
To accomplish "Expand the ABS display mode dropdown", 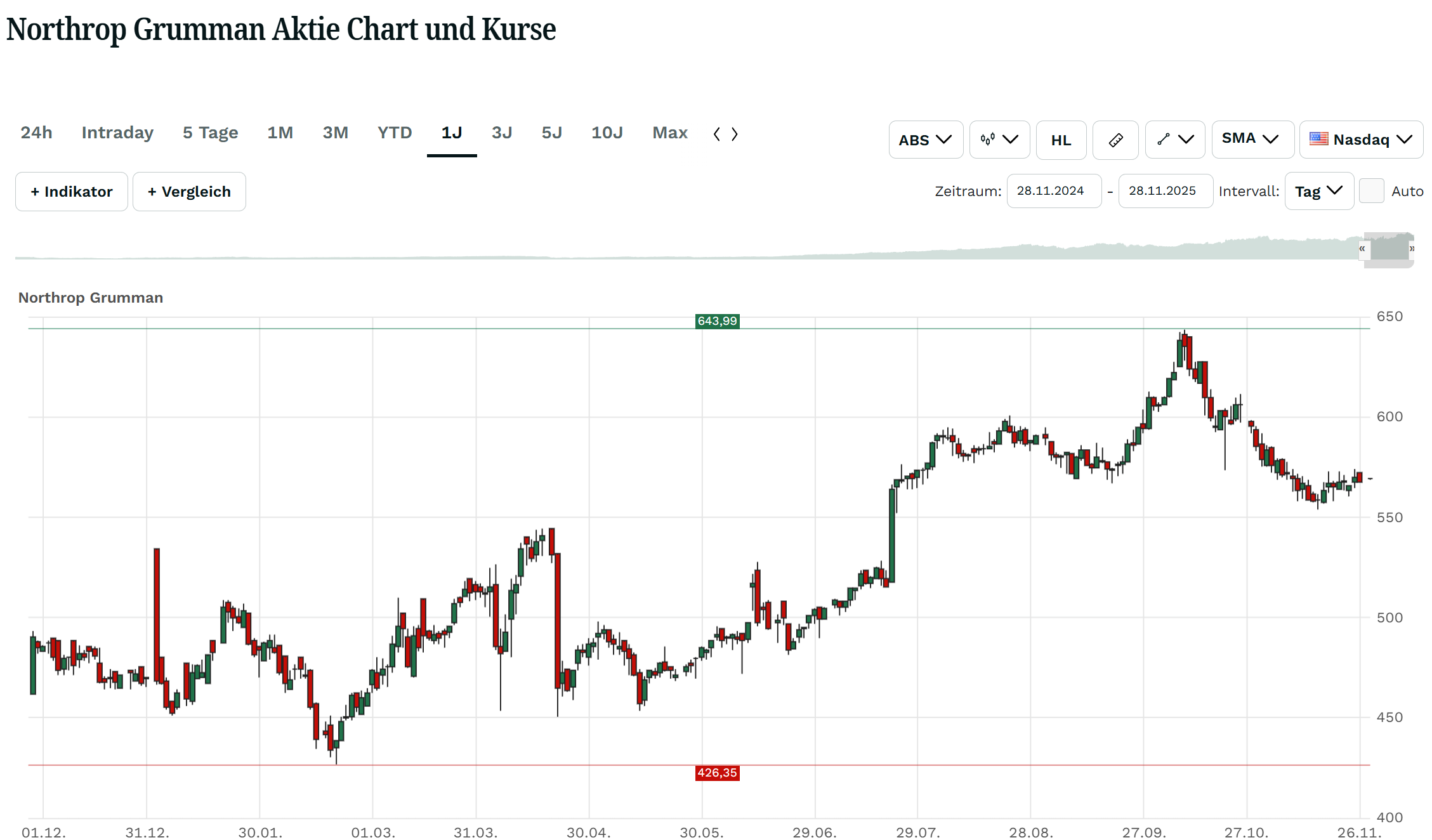I will (925, 140).
